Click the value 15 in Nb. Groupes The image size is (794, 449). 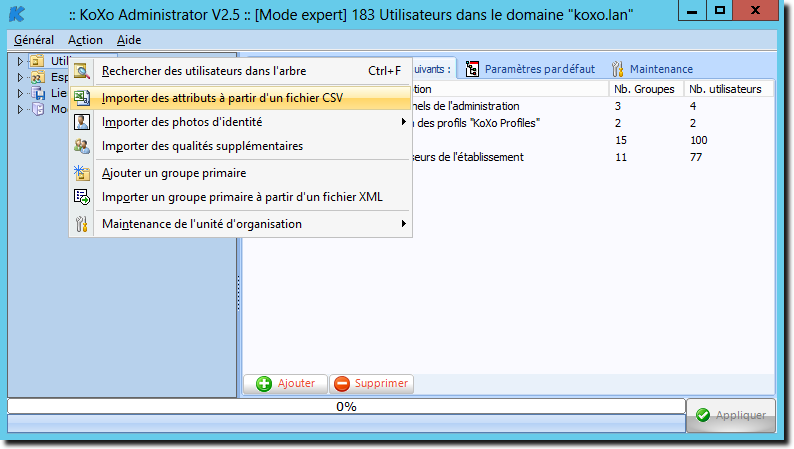tap(621, 140)
